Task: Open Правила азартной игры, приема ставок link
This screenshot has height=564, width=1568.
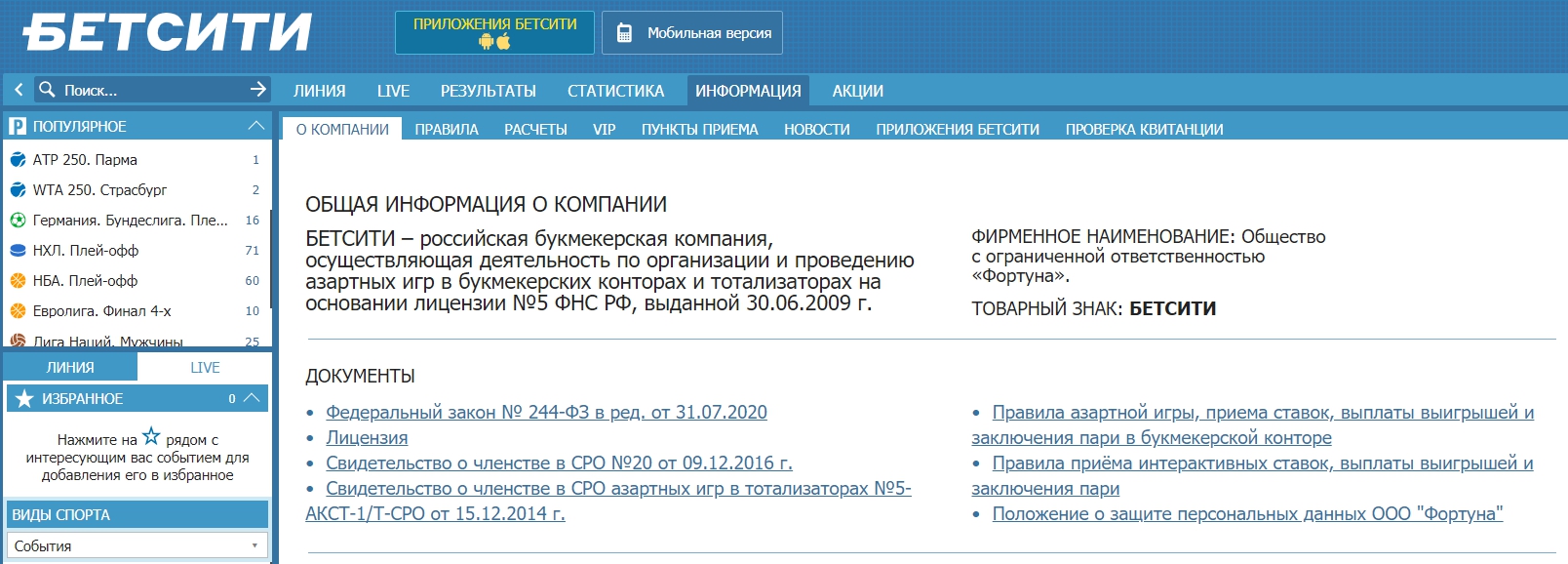Action: (x=1253, y=424)
